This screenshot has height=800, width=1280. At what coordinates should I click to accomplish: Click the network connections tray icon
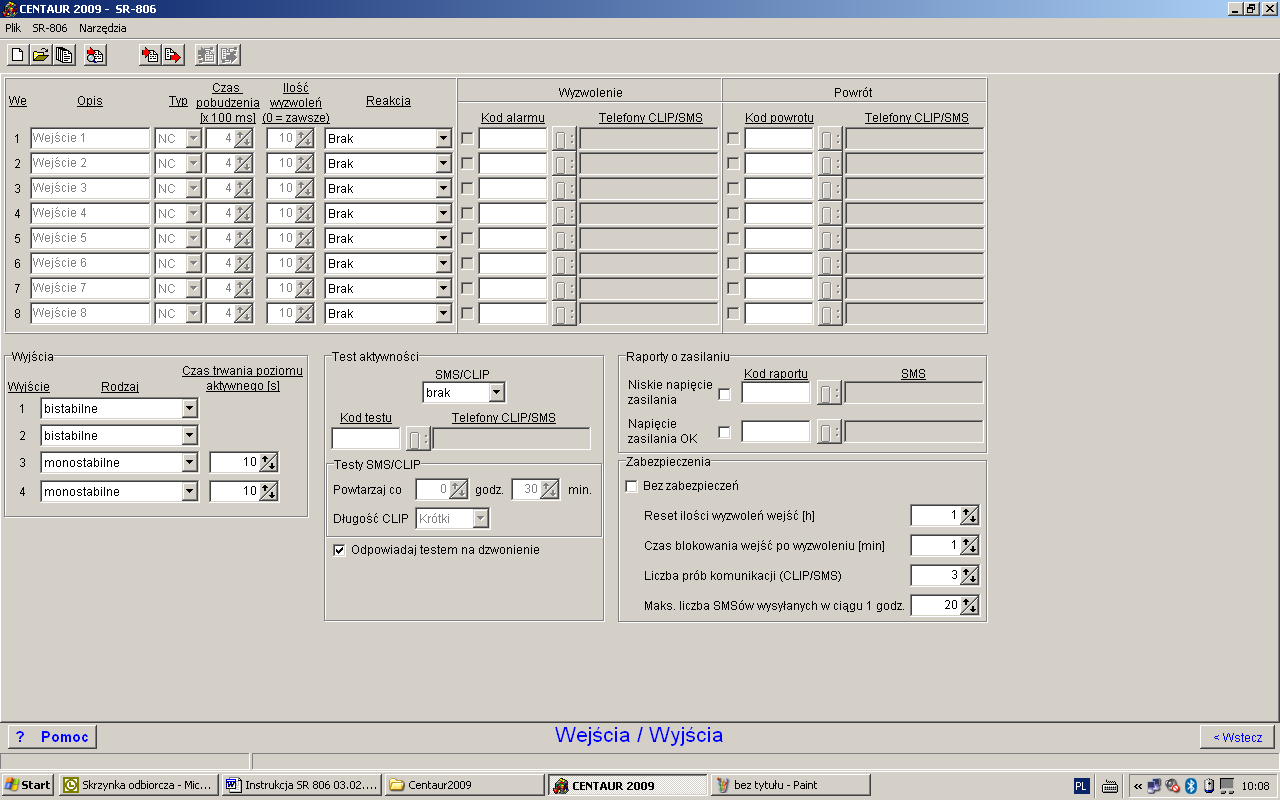click(x=1154, y=786)
